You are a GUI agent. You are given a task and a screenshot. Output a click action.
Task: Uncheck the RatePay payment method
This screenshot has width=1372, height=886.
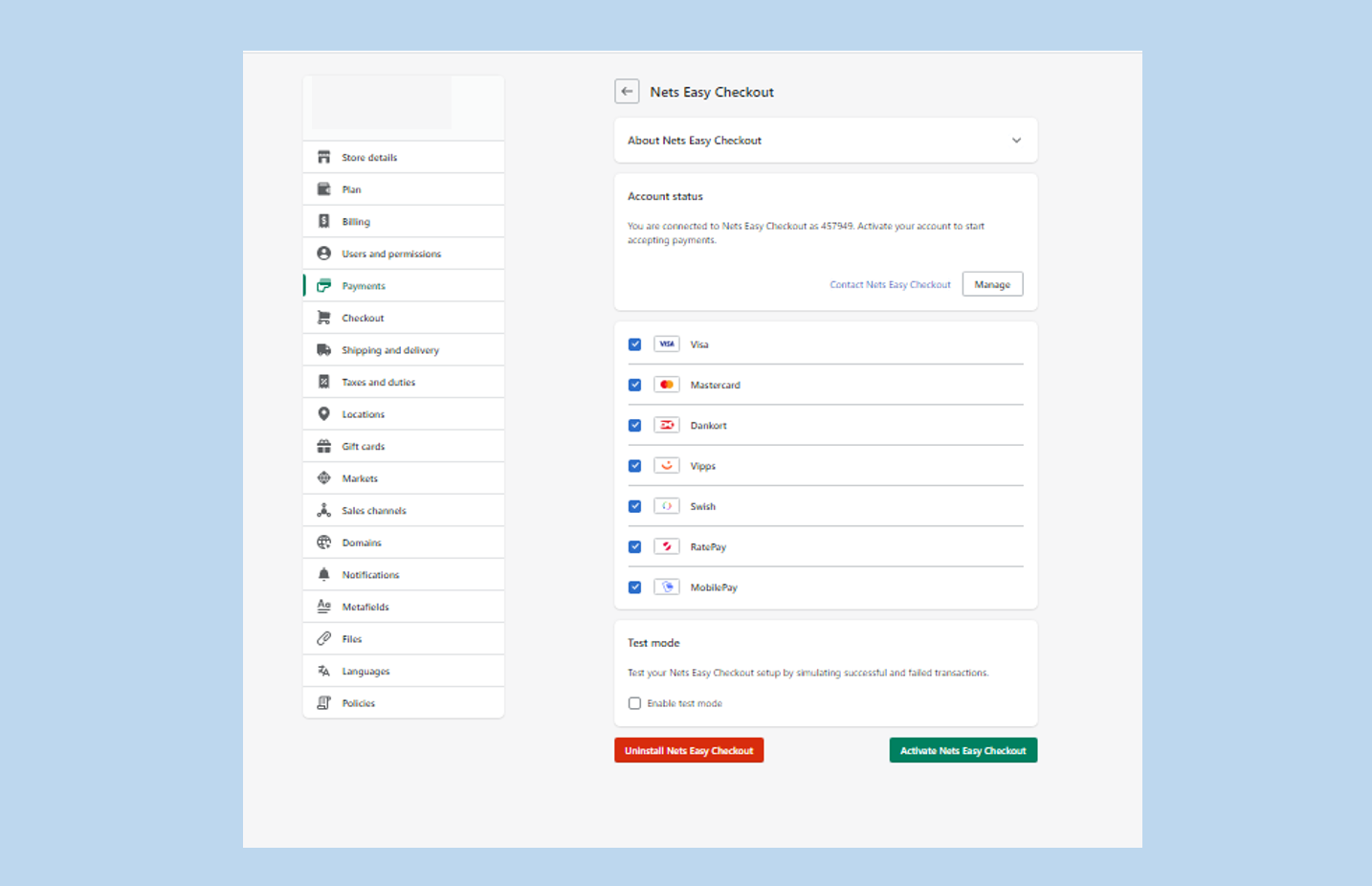(x=634, y=546)
